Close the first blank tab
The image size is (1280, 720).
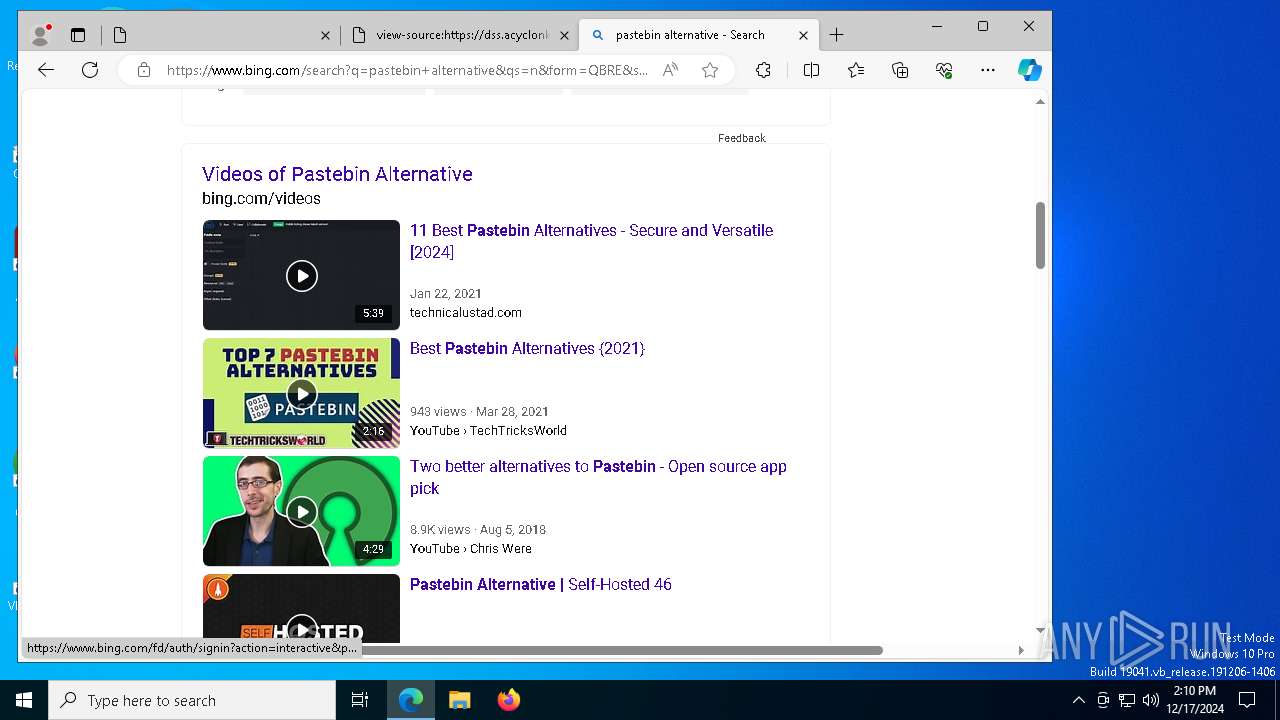click(325, 35)
